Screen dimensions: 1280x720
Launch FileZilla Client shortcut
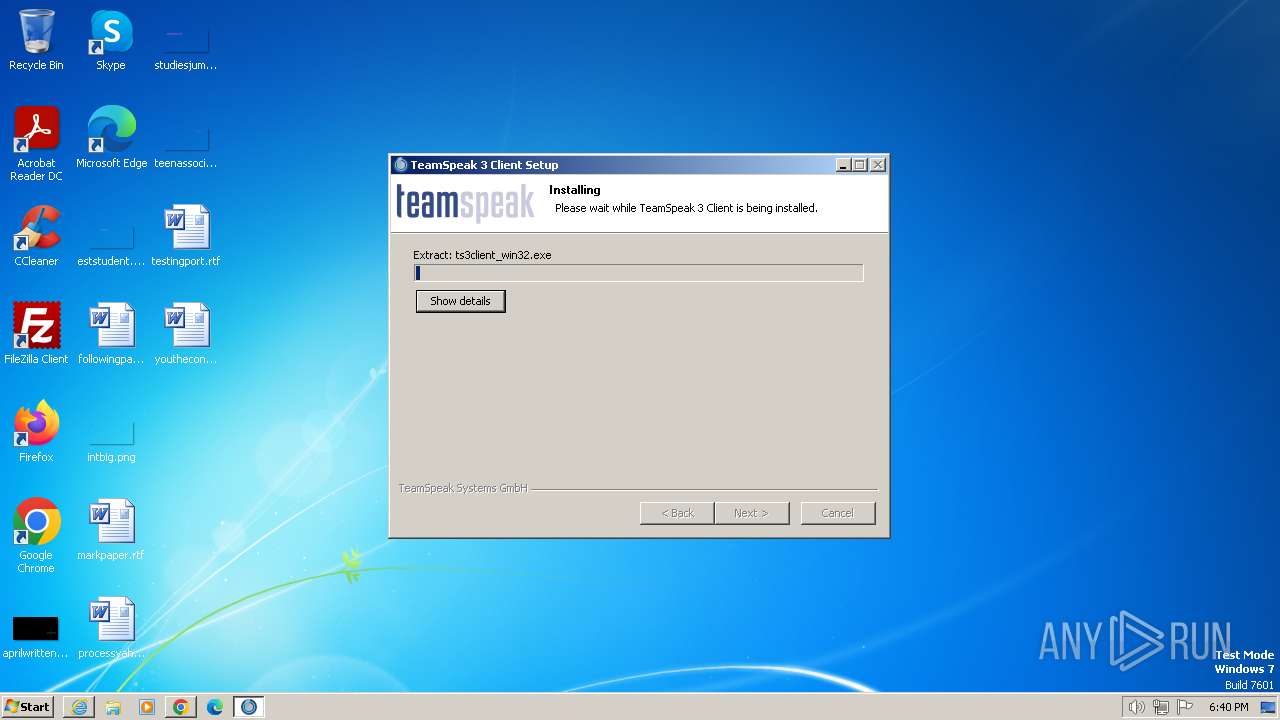pyautogui.click(x=36, y=334)
